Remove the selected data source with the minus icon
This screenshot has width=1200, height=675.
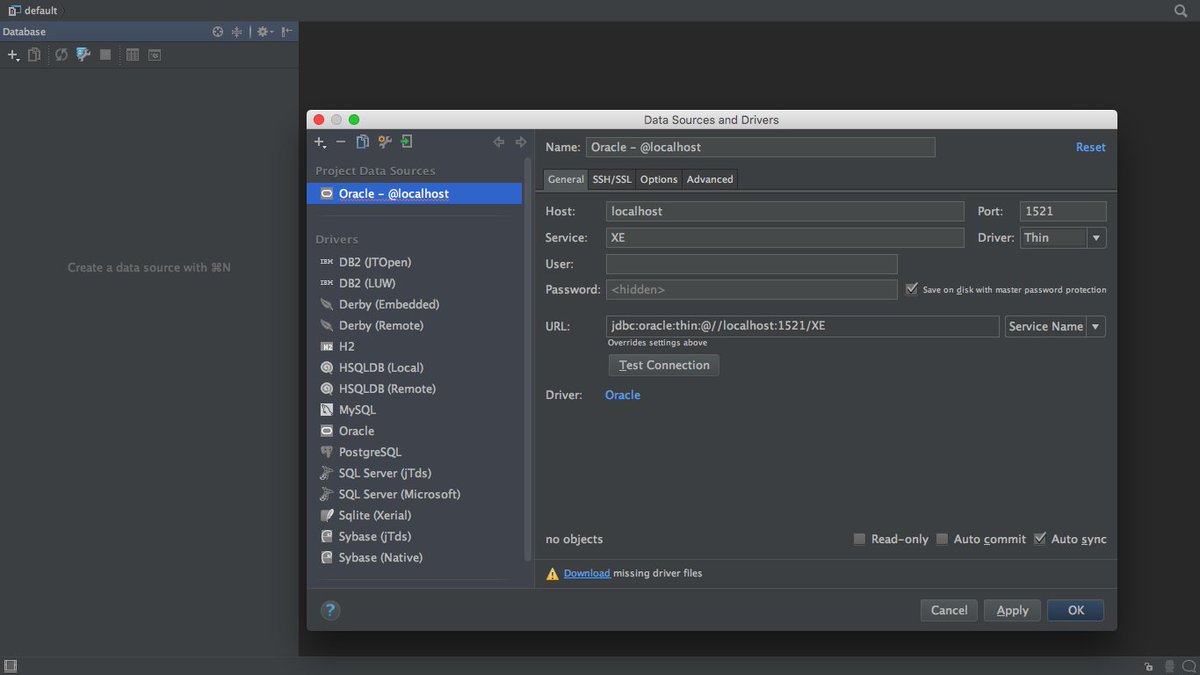point(341,142)
